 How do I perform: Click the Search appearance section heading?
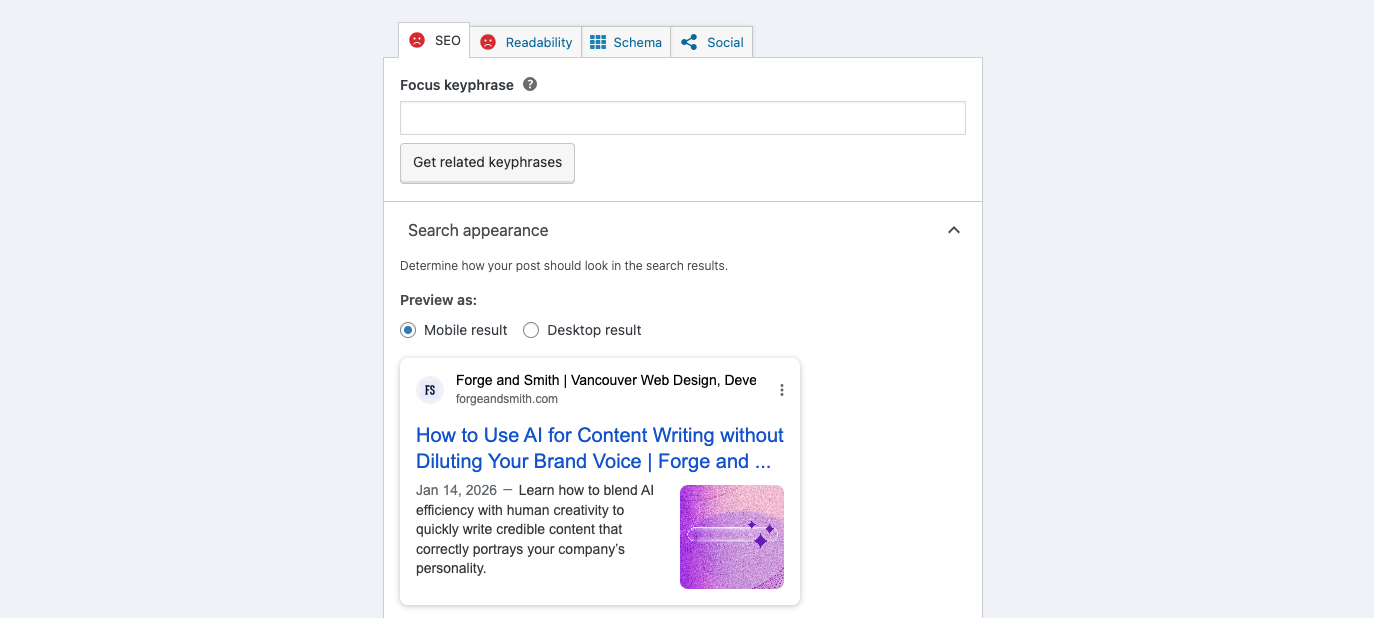478,230
